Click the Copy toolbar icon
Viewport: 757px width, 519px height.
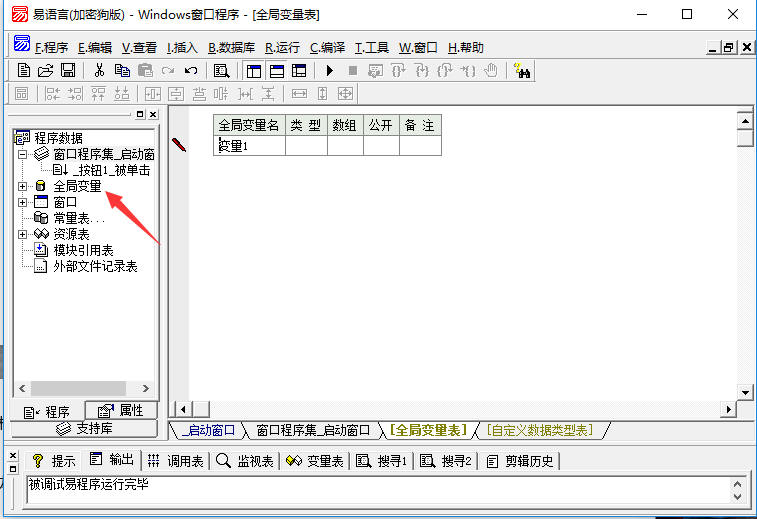tap(122, 70)
